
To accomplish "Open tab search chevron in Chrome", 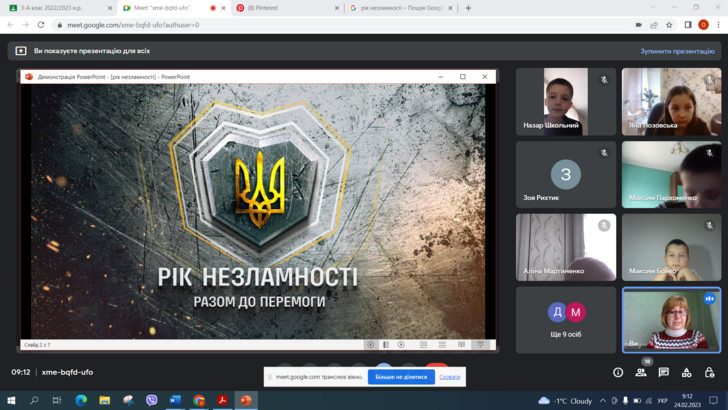I will pyautogui.click(x=653, y=7).
